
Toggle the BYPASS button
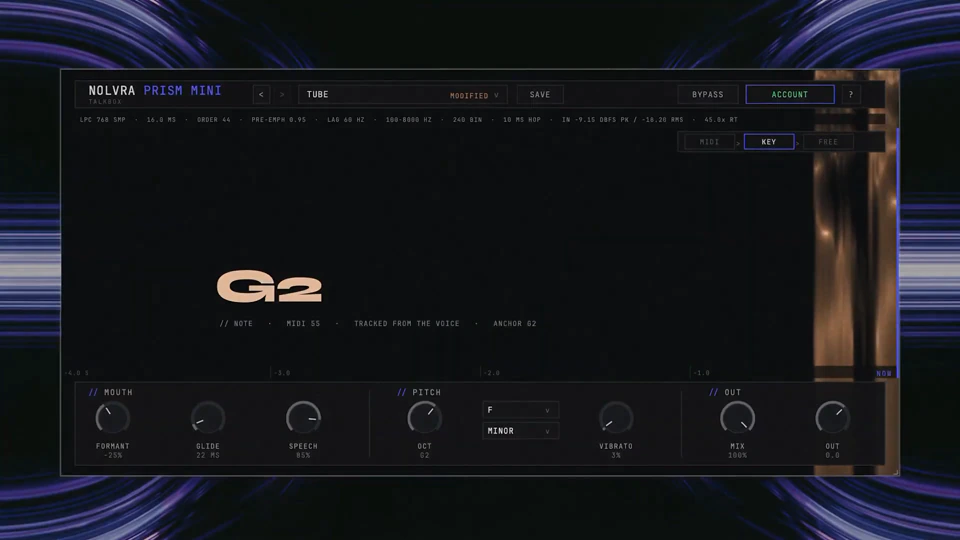[708, 94]
